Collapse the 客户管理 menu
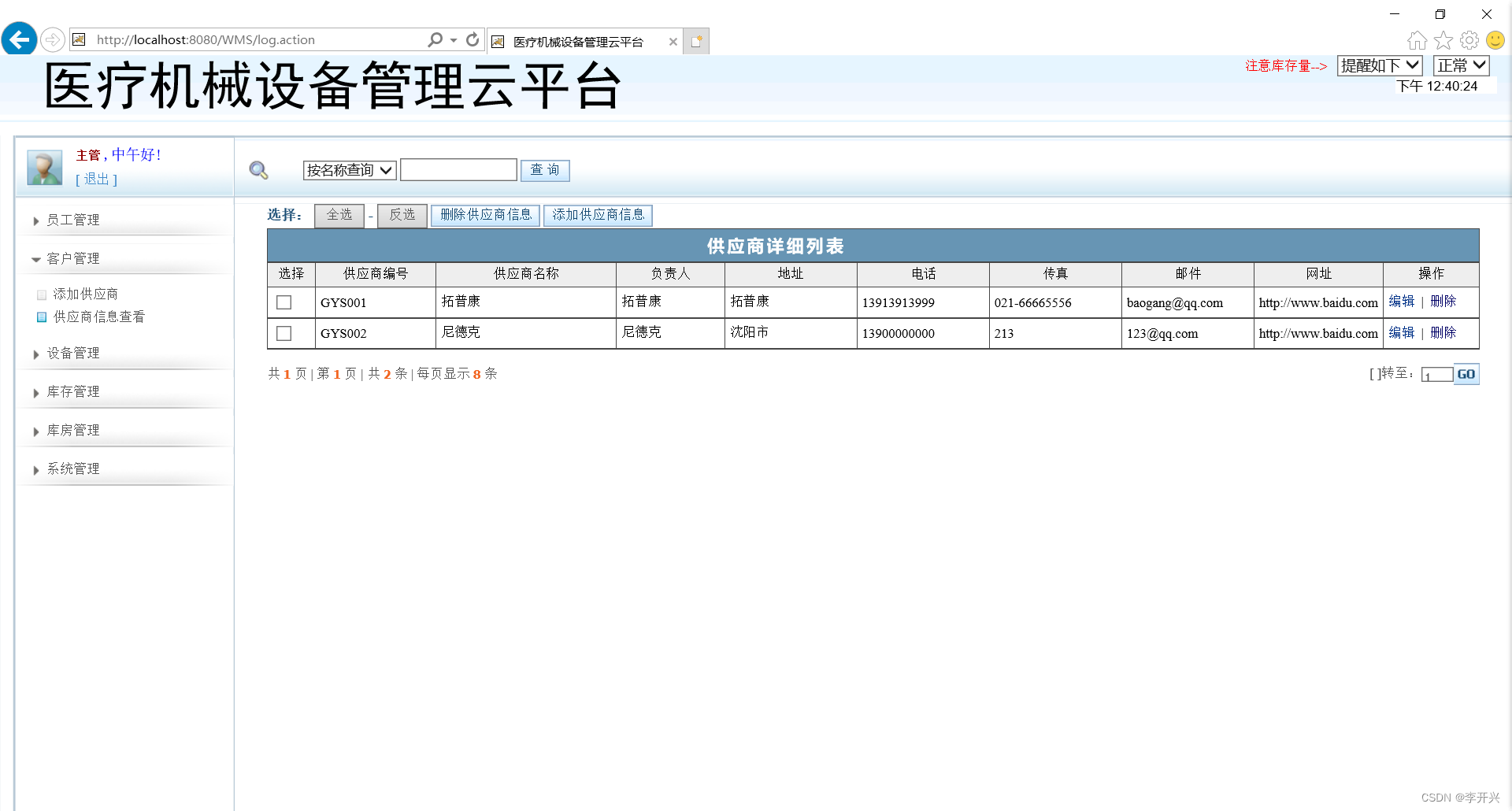This screenshot has height=811, width=1512. coord(72,259)
